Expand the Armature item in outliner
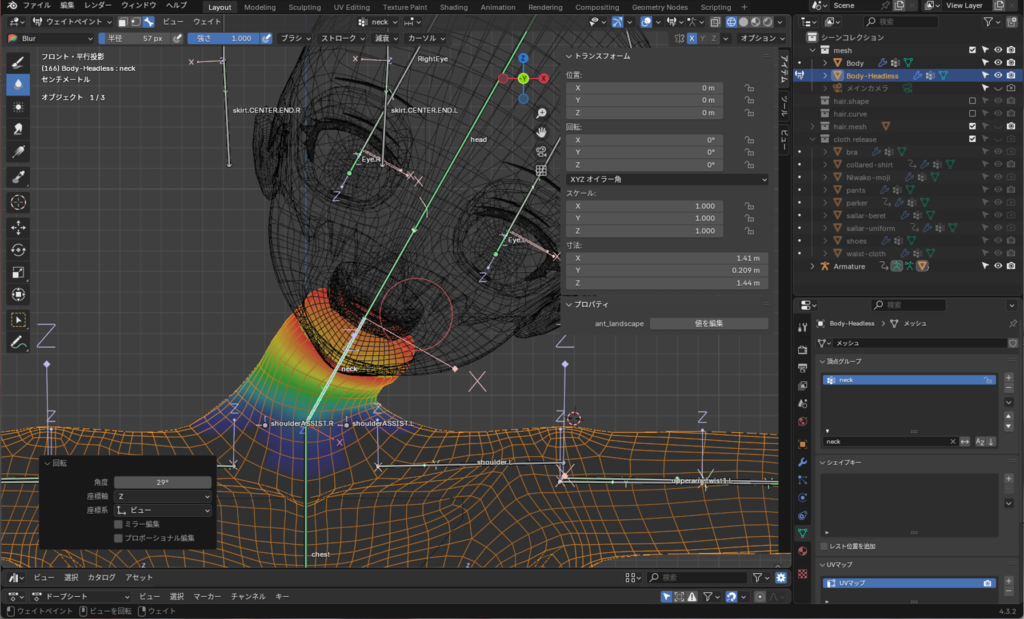 coord(812,266)
